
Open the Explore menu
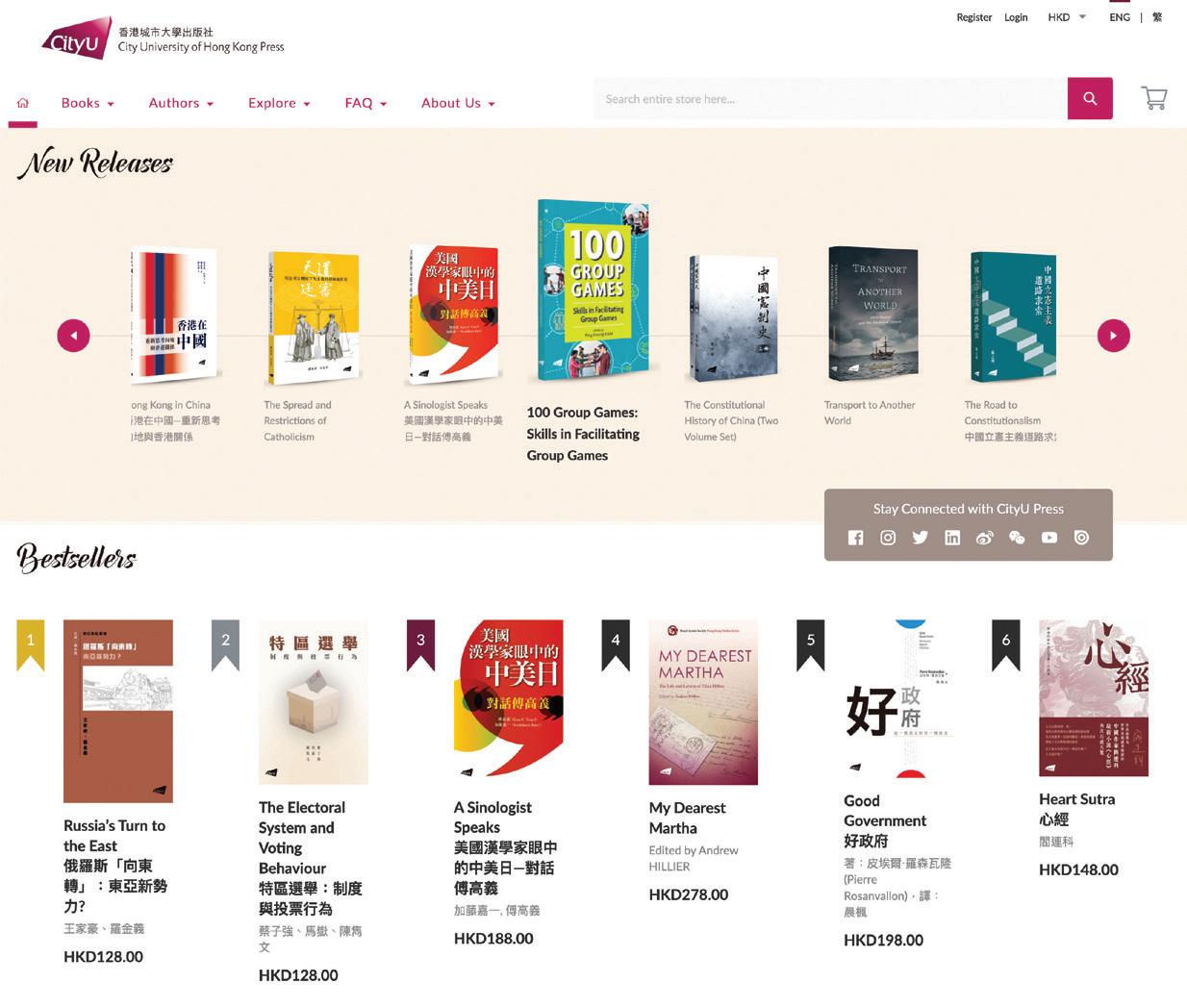pyautogui.click(x=279, y=103)
